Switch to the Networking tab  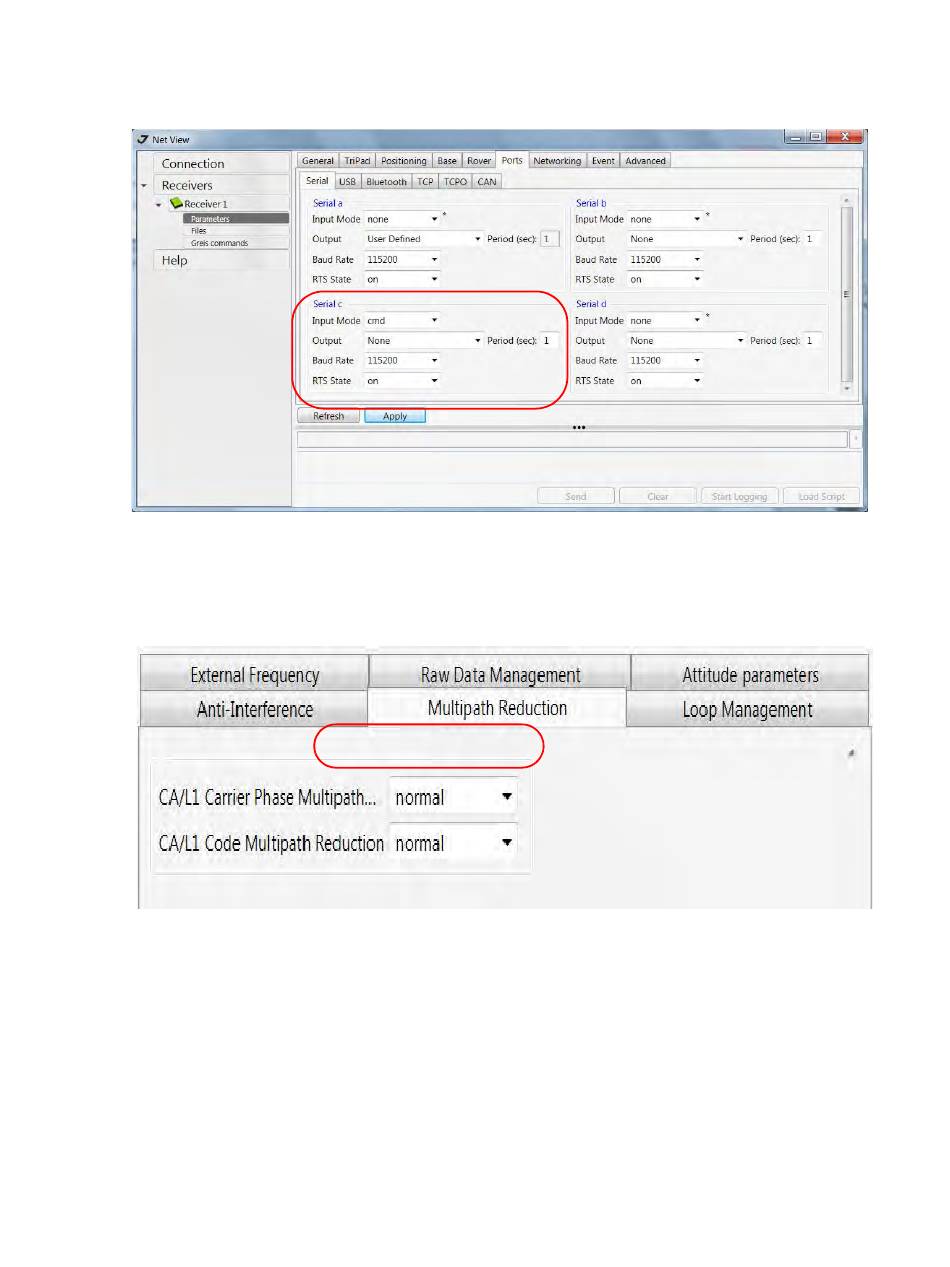pyautogui.click(x=557, y=161)
